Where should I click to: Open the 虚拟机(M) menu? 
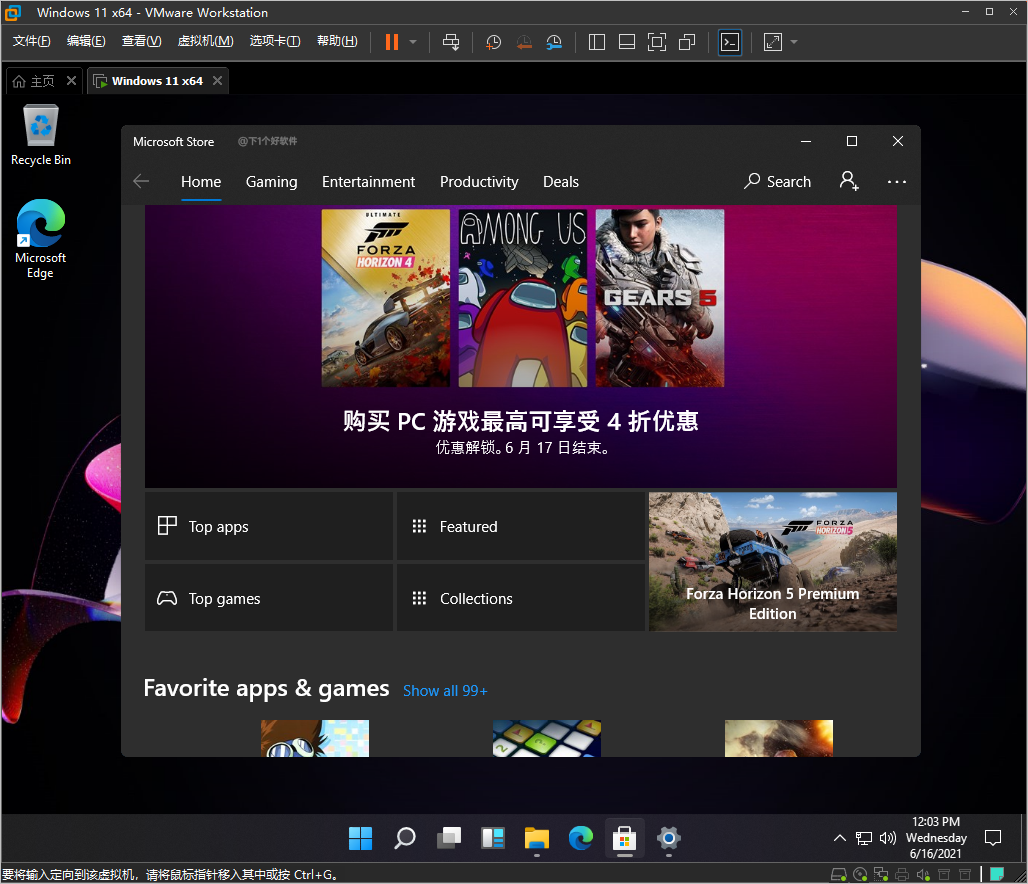click(205, 41)
